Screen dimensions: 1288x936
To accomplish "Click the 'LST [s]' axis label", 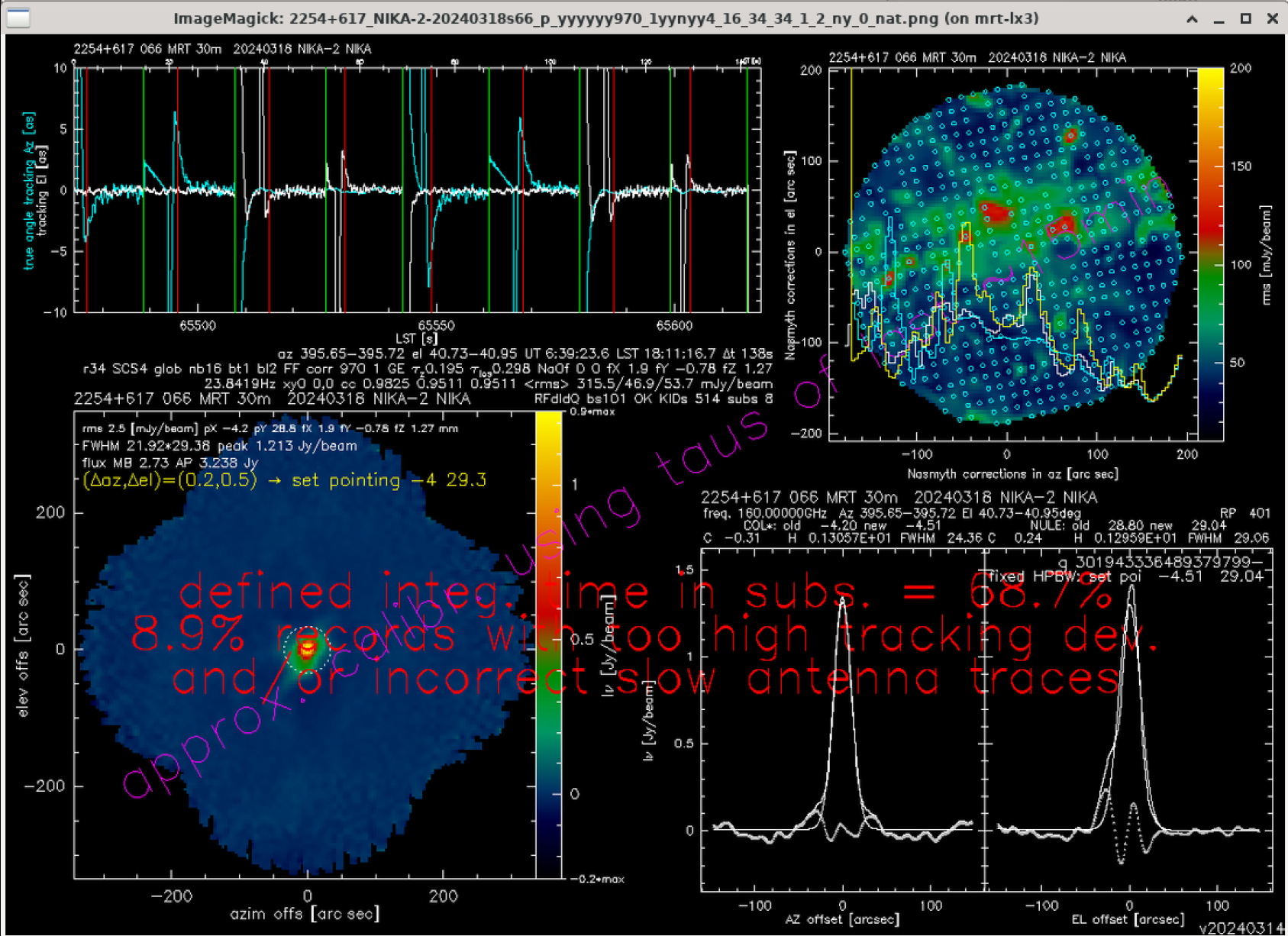I will [416, 337].
